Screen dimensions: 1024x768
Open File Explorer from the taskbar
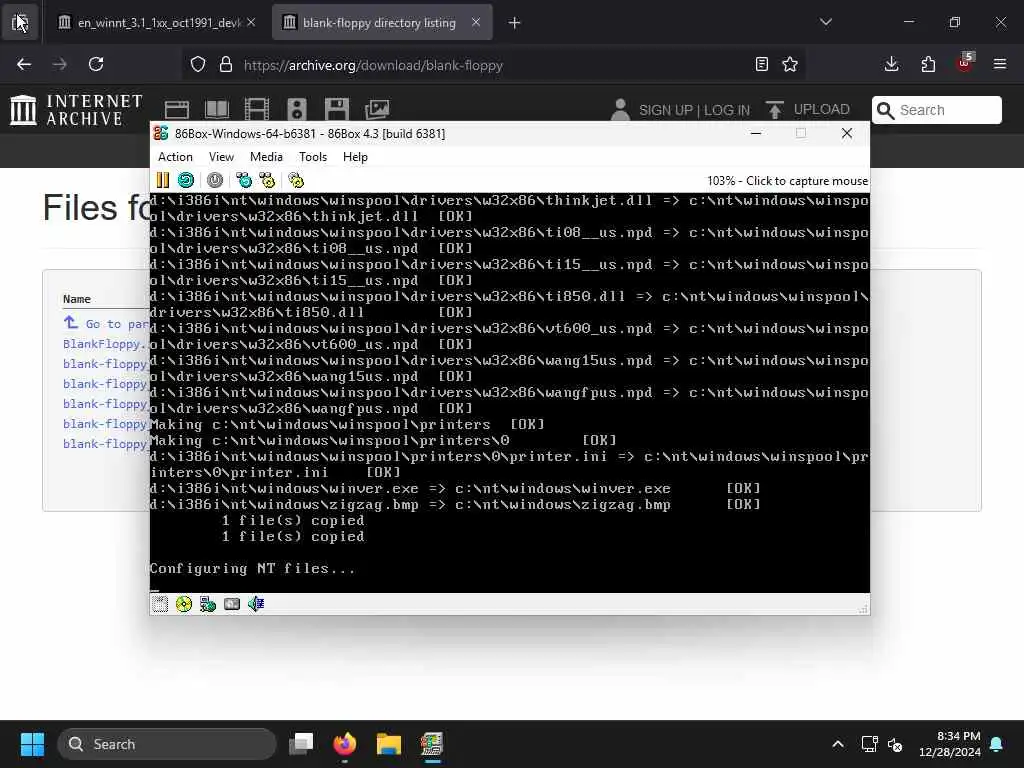coord(389,744)
